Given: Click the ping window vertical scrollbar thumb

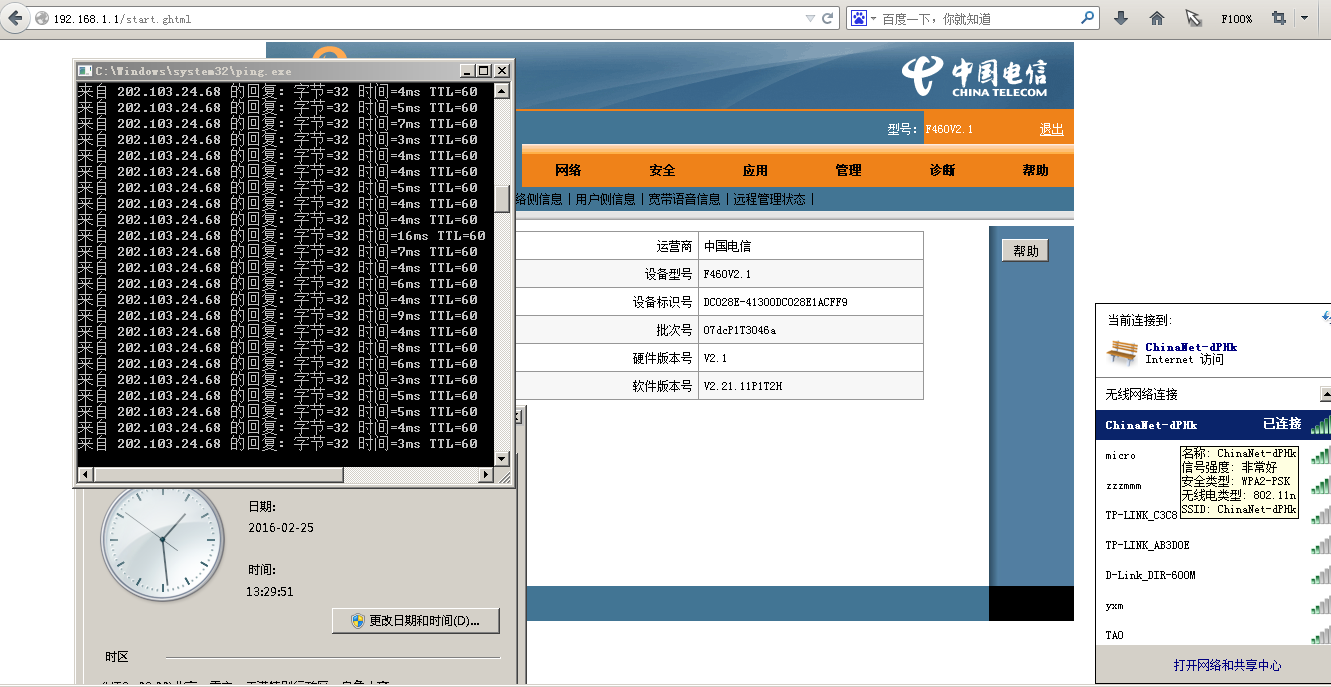Looking at the screenshot, I should (502, 198).
